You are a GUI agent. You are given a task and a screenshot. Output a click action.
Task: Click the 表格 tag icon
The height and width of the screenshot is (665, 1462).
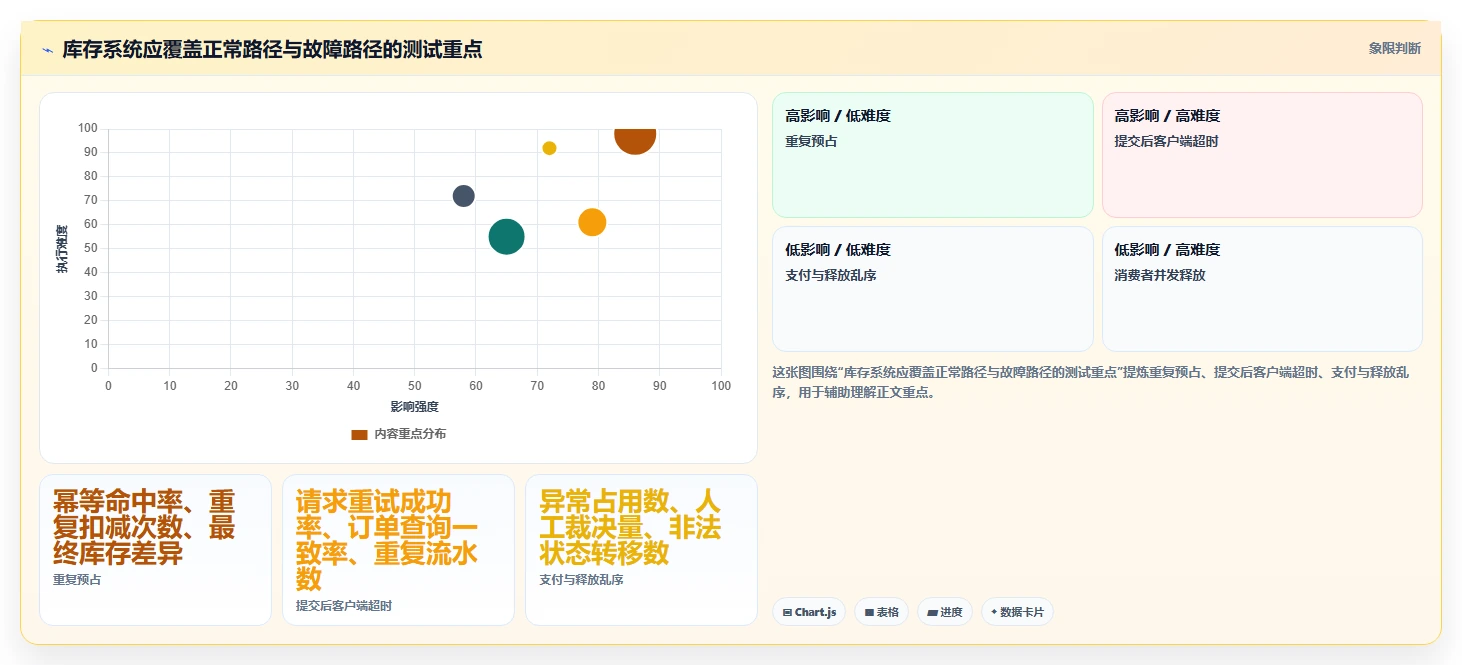pyautogui.click(x=869, y=612)
